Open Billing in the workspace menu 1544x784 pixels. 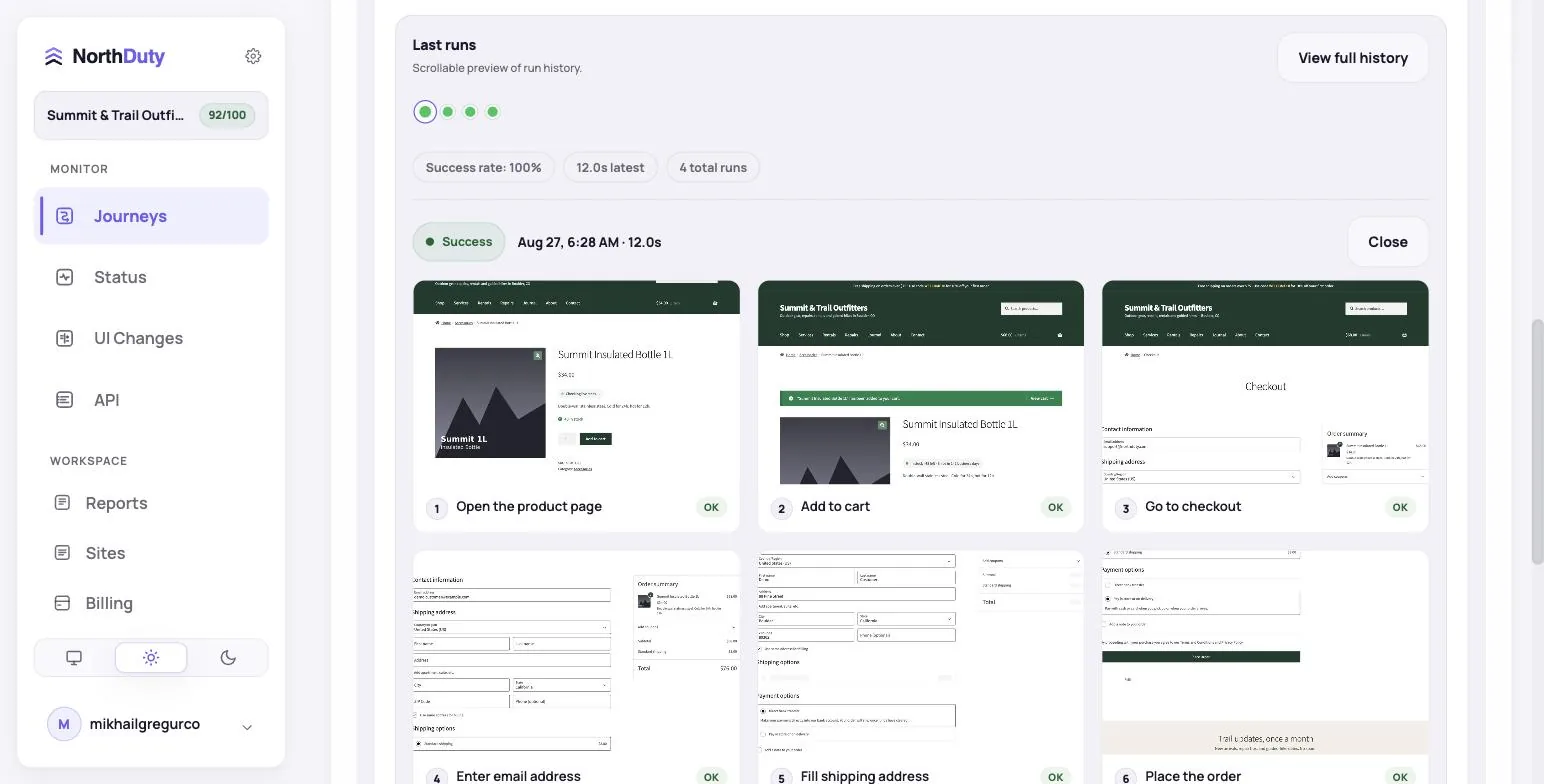151,603
